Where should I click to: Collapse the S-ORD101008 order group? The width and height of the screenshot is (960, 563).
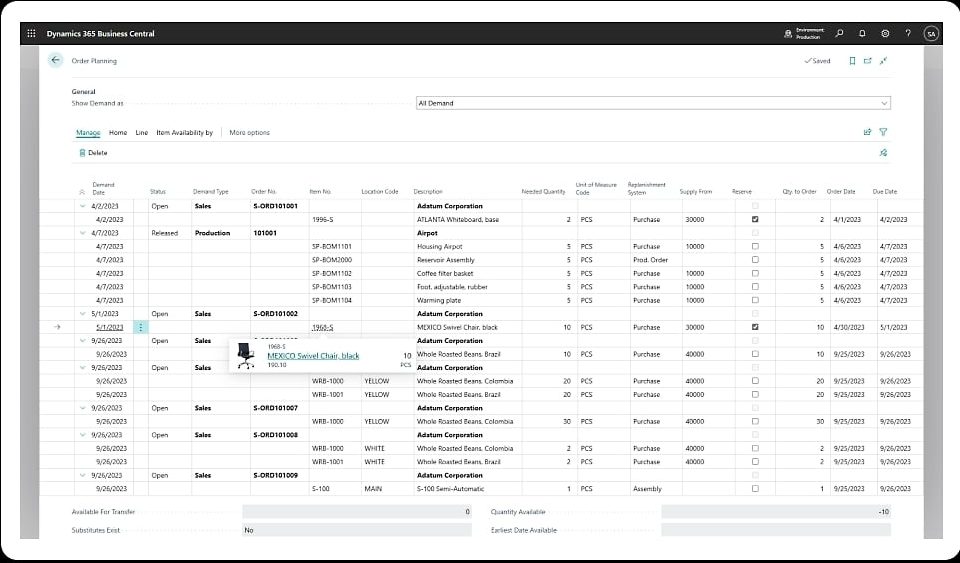coord(83,435)
